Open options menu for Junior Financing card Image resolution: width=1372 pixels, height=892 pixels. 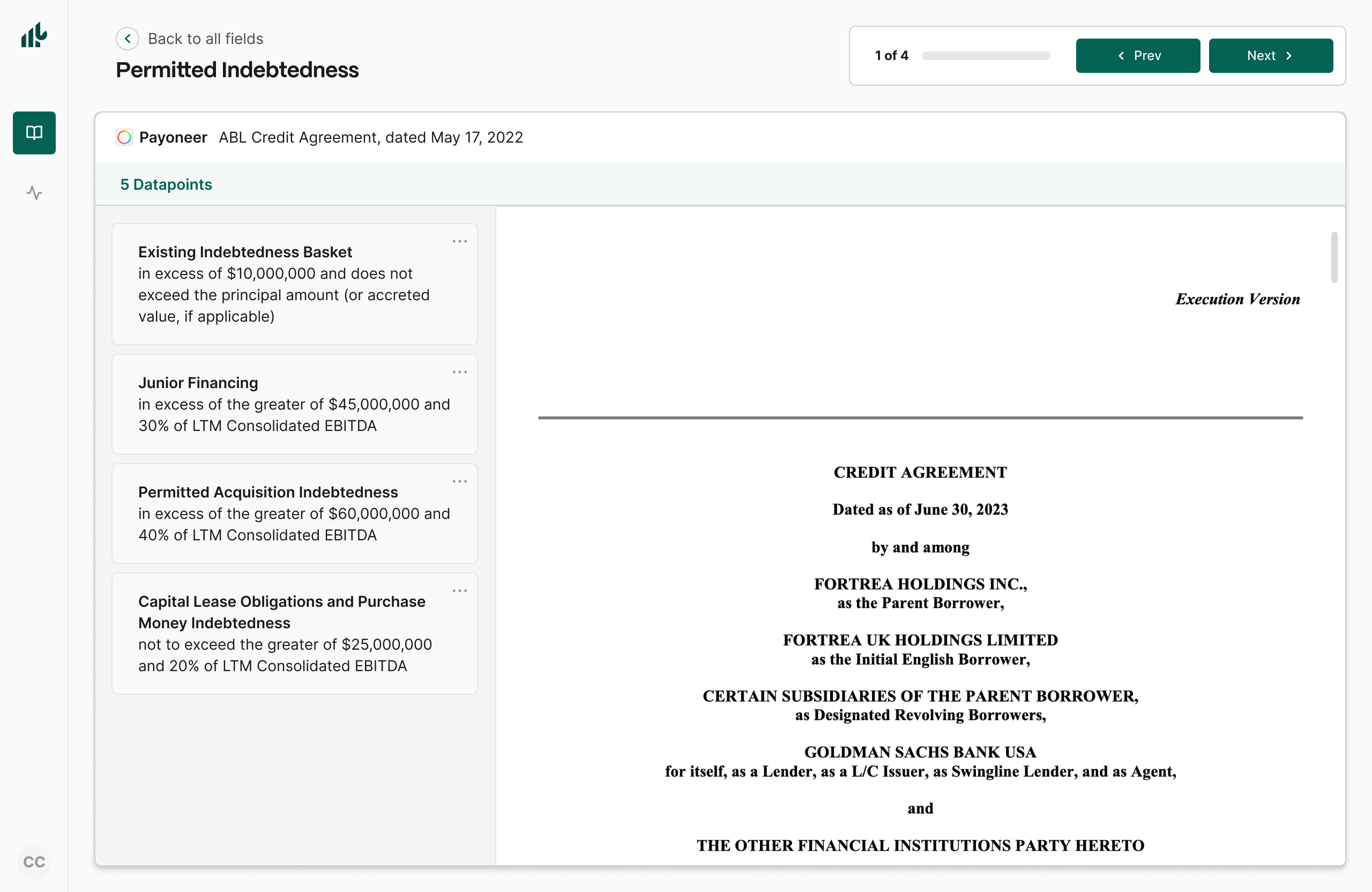[459, 372]
